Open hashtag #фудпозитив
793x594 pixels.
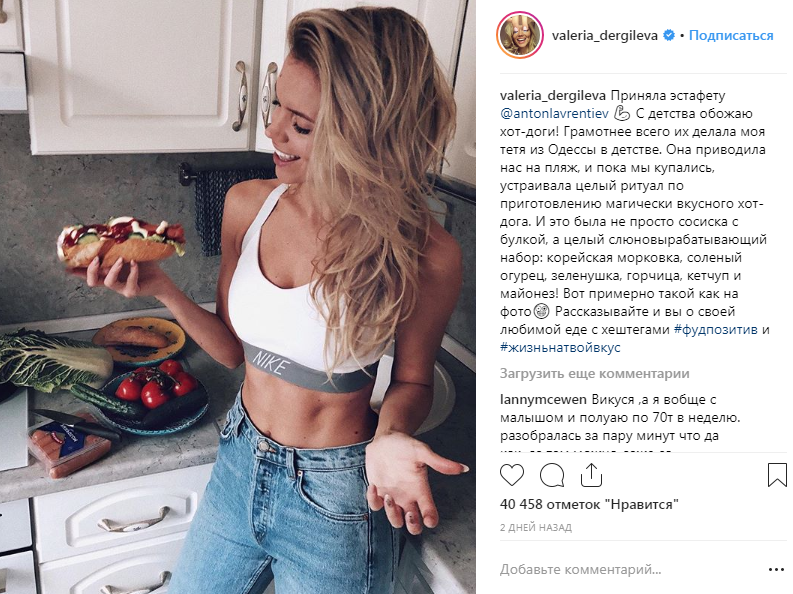click(716, 330)
